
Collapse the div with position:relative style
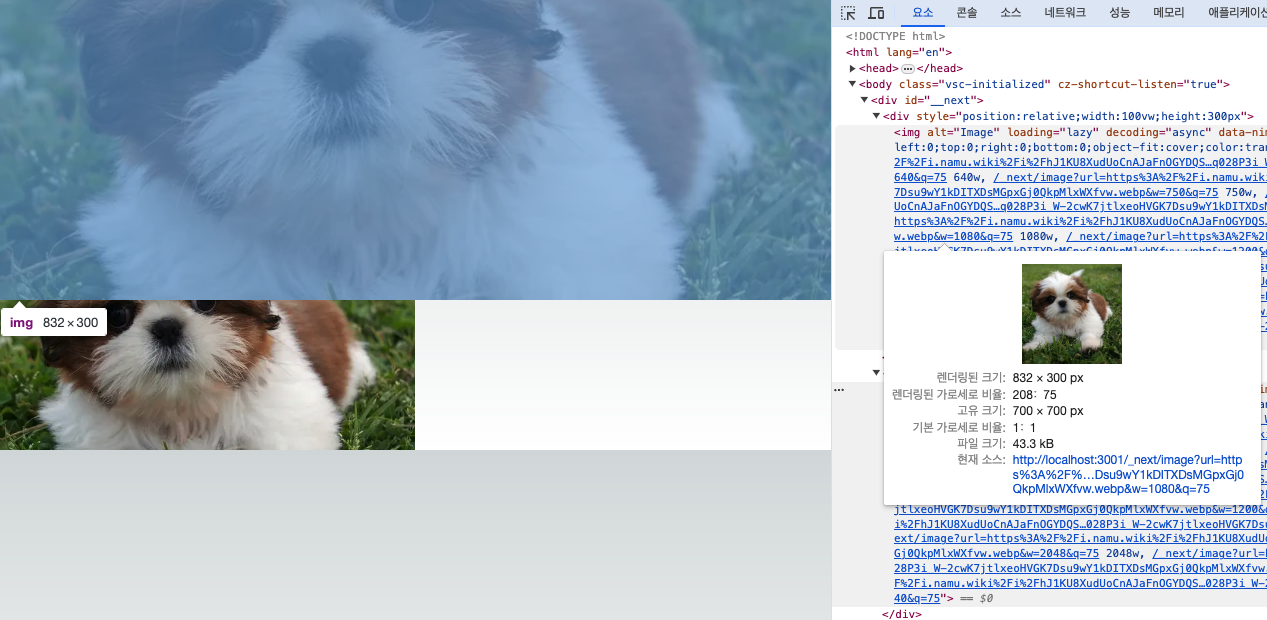point(876,116)
